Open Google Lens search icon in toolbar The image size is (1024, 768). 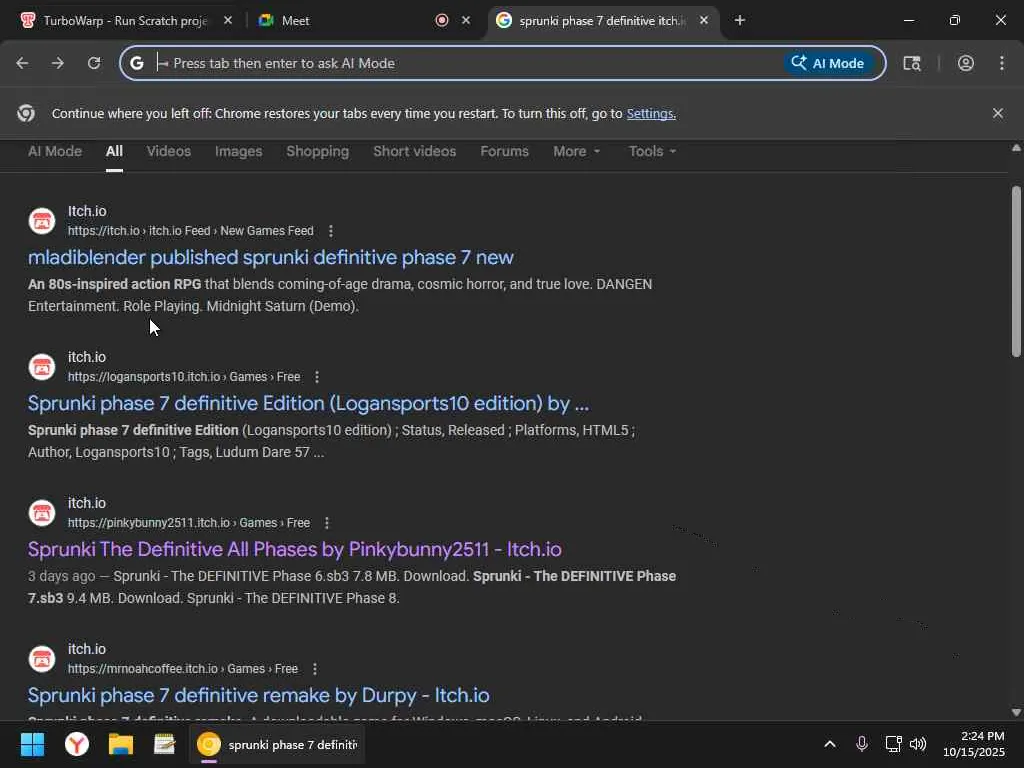pyautogui.click(x=912, y=63)
